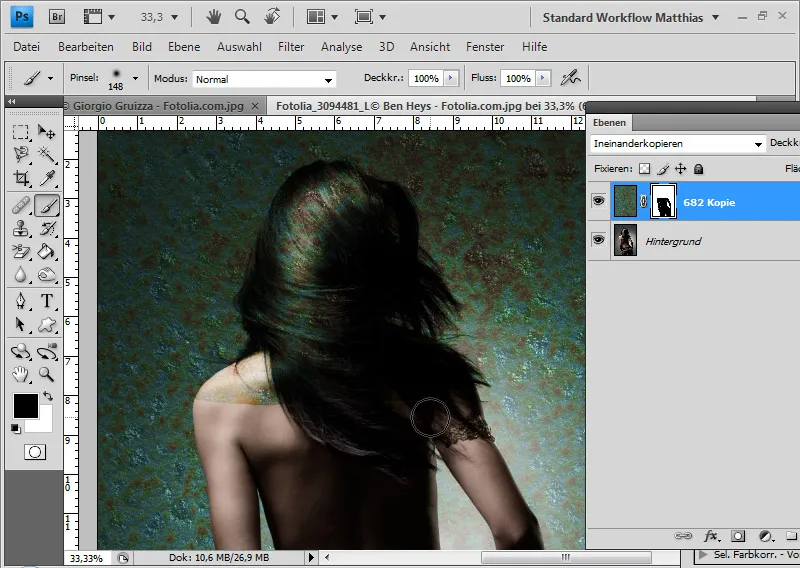Select the Crop tool
The image size is (800, 568).
click(x=20, y=178)
